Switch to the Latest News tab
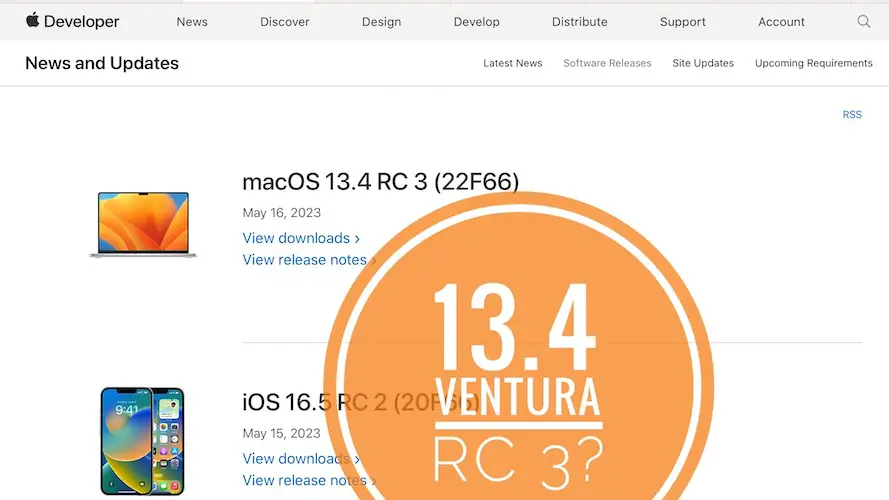The image size is (889, 500). (512, 63)
